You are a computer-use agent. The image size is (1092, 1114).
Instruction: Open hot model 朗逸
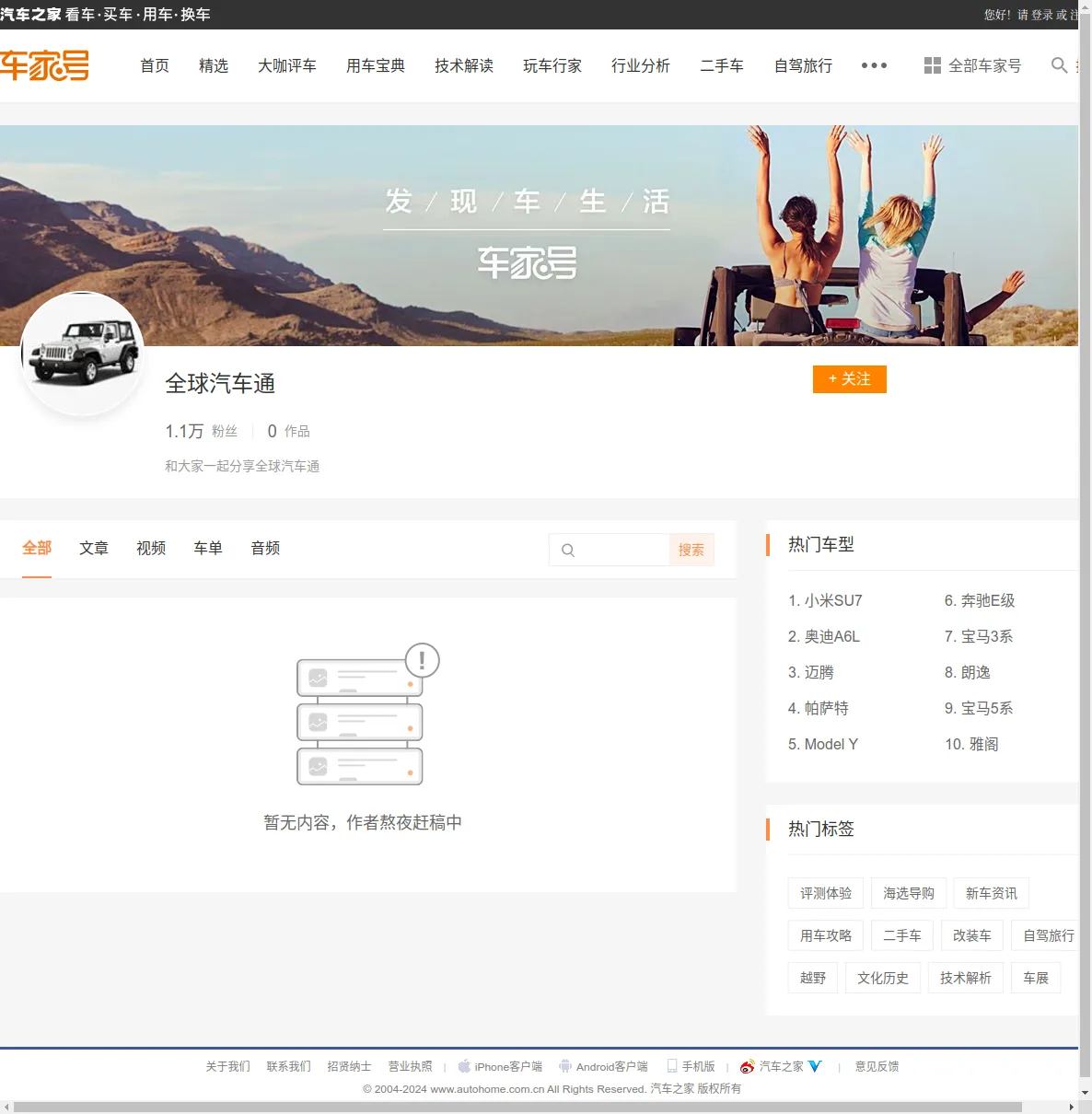(968, 672)
